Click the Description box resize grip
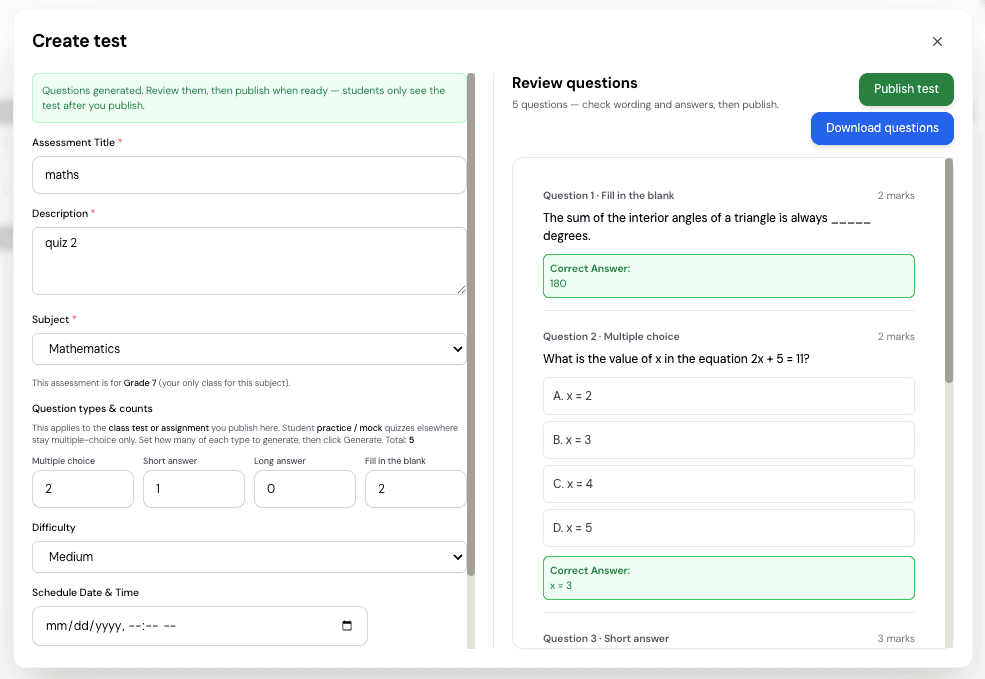The image size is (985, 679). tap(460, 288)
